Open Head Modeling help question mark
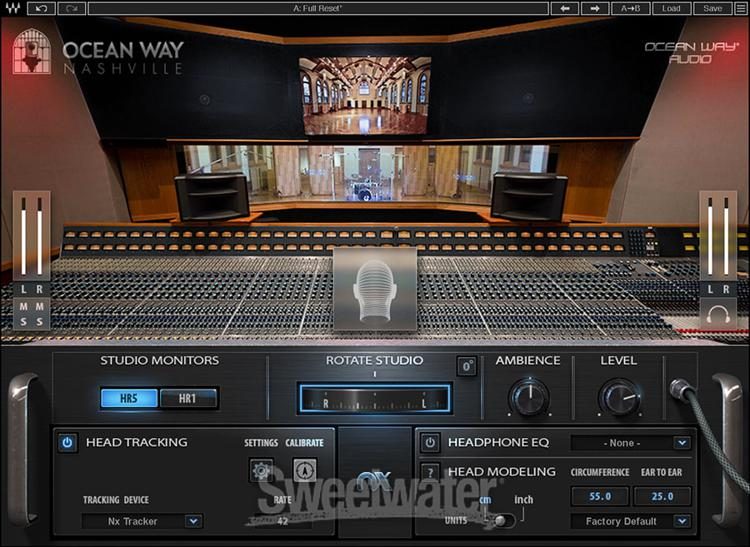The height and width of the screenshot is (547, 750). (x=430, y=472)
